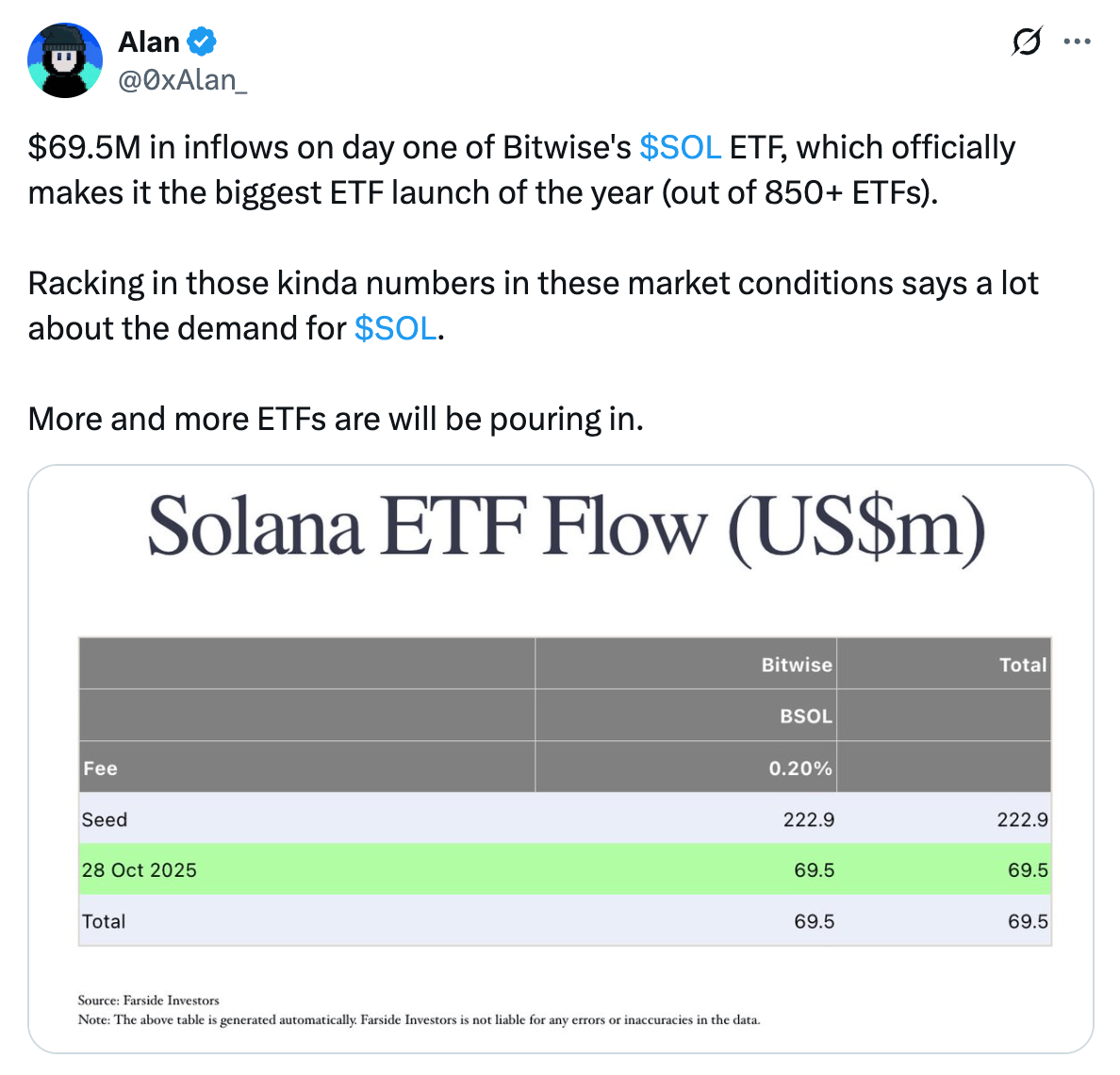
Task: Click the blue verified badge beside Alan
Action: (201, 41)
